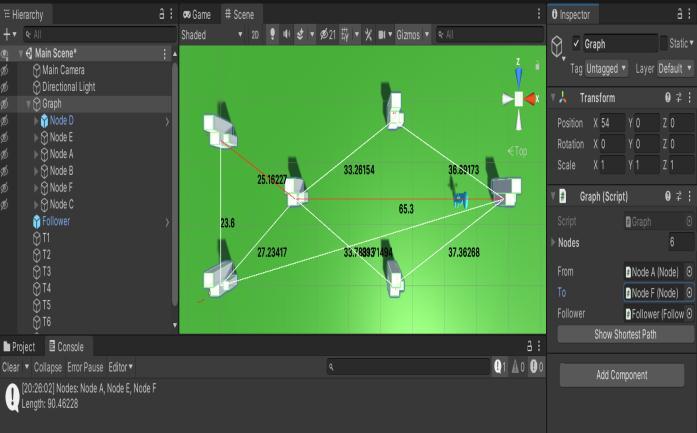Toggle visibility eye for Main Camera
697x433 pixels.
[4, 71]
